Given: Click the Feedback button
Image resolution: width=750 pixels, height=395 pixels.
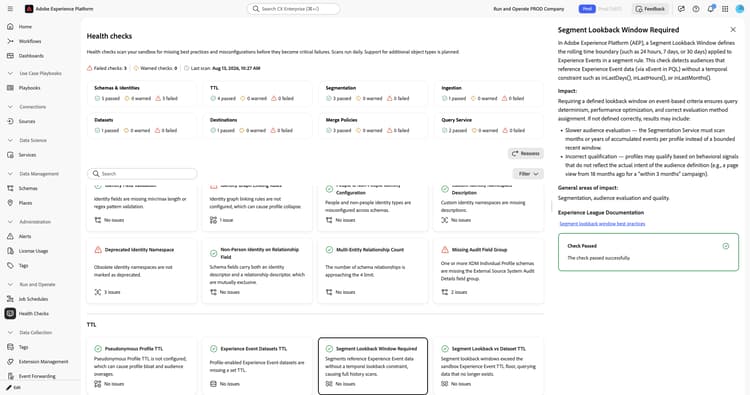Looking at the screenshot, I should click(650, 9).
